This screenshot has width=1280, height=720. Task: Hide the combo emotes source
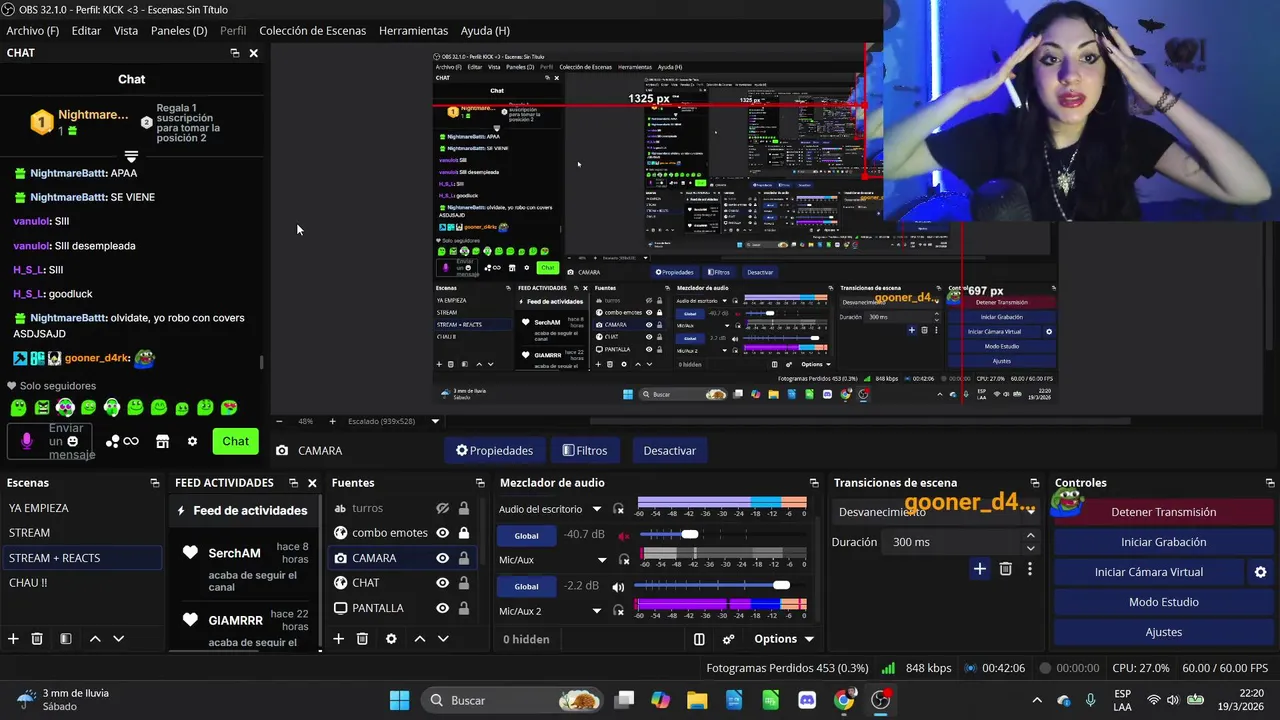click(442, 533)
